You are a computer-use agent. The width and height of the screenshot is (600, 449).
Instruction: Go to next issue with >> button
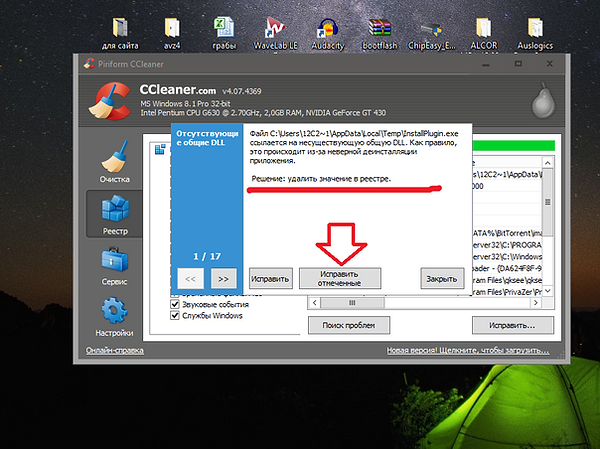click(223, 278)
